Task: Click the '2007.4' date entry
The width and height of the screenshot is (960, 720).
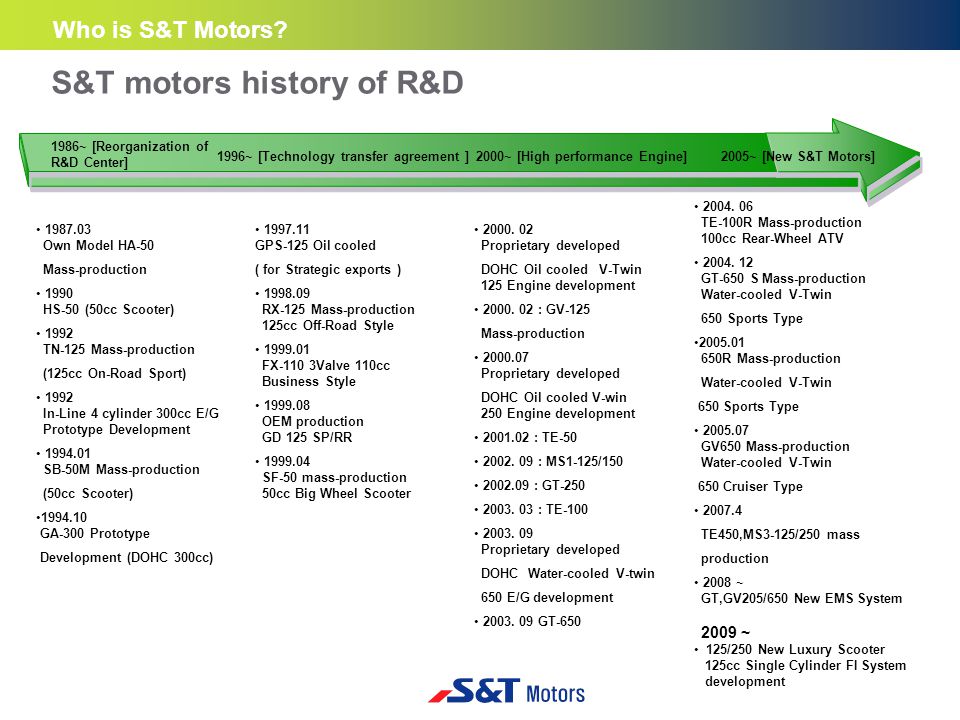Action: click(722, 511)
